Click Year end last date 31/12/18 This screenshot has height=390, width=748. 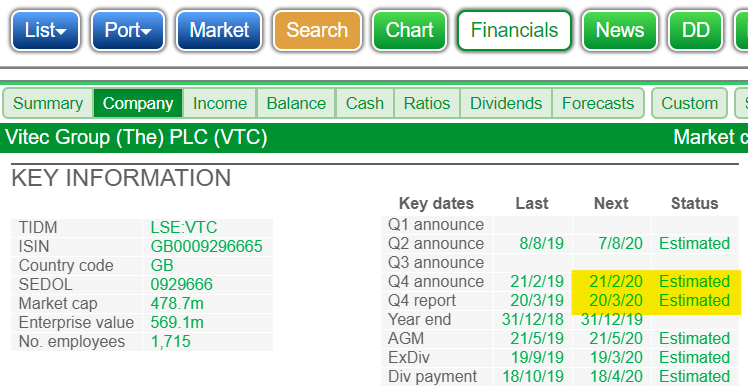tap(532, 319)
